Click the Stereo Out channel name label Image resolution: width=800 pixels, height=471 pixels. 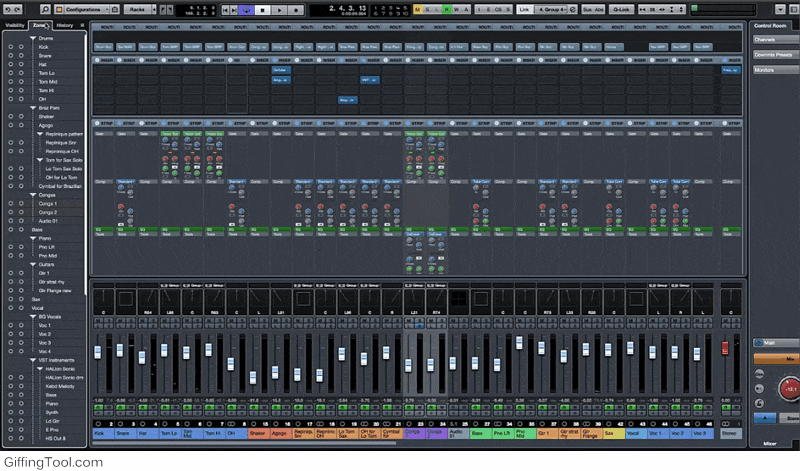click(731, 433)
